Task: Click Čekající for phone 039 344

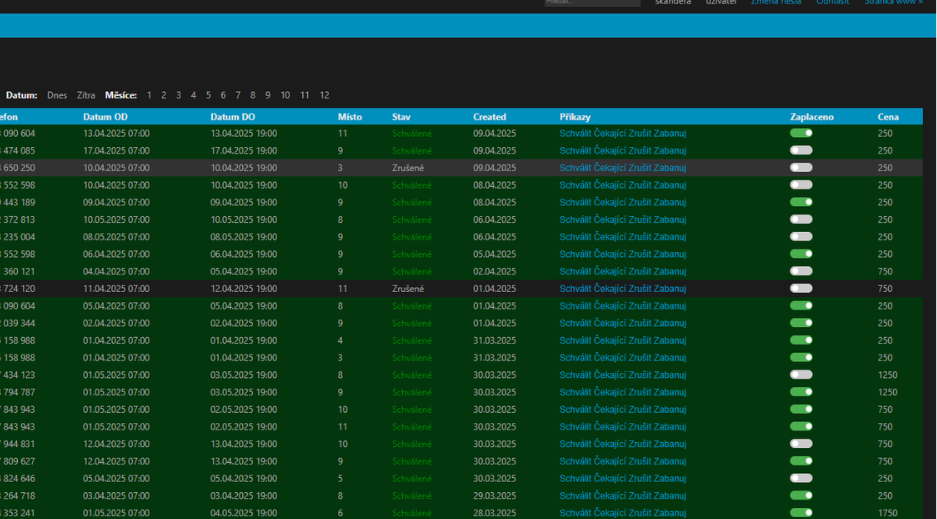Action: 610,323
